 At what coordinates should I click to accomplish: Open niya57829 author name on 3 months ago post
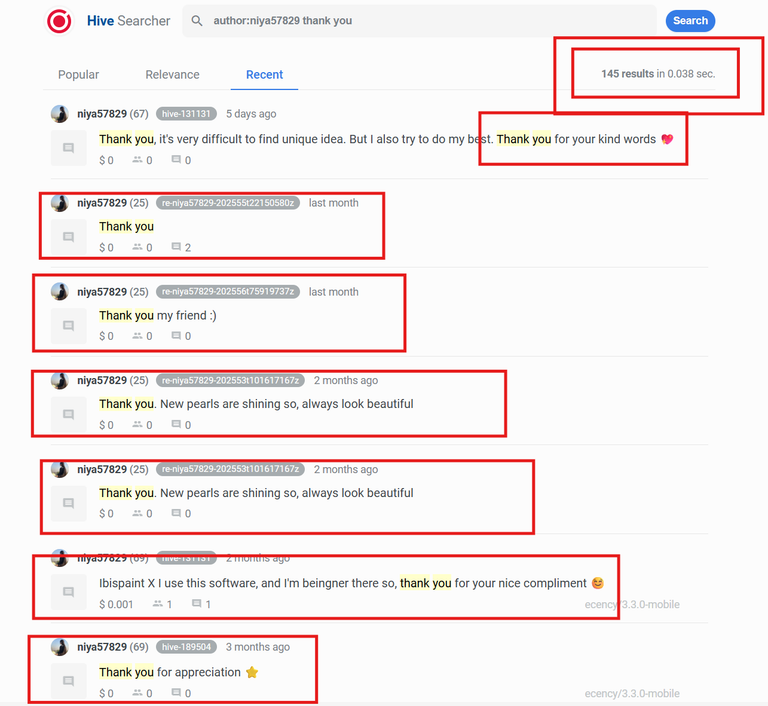102,647
